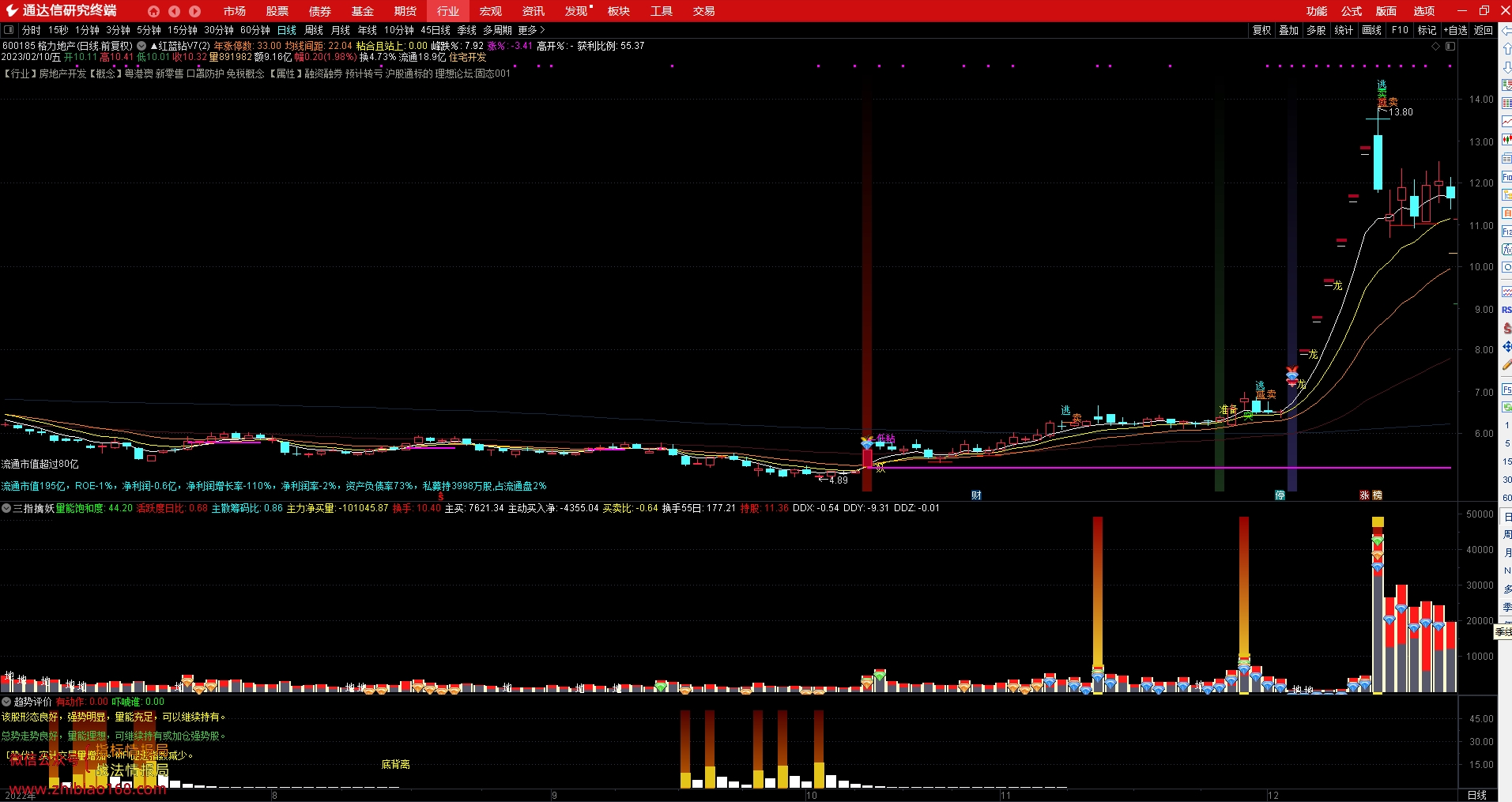The height and width of the screenshot is (802, 1512).
Task: Click the 多周期 multi-period button
Action: 497,30
